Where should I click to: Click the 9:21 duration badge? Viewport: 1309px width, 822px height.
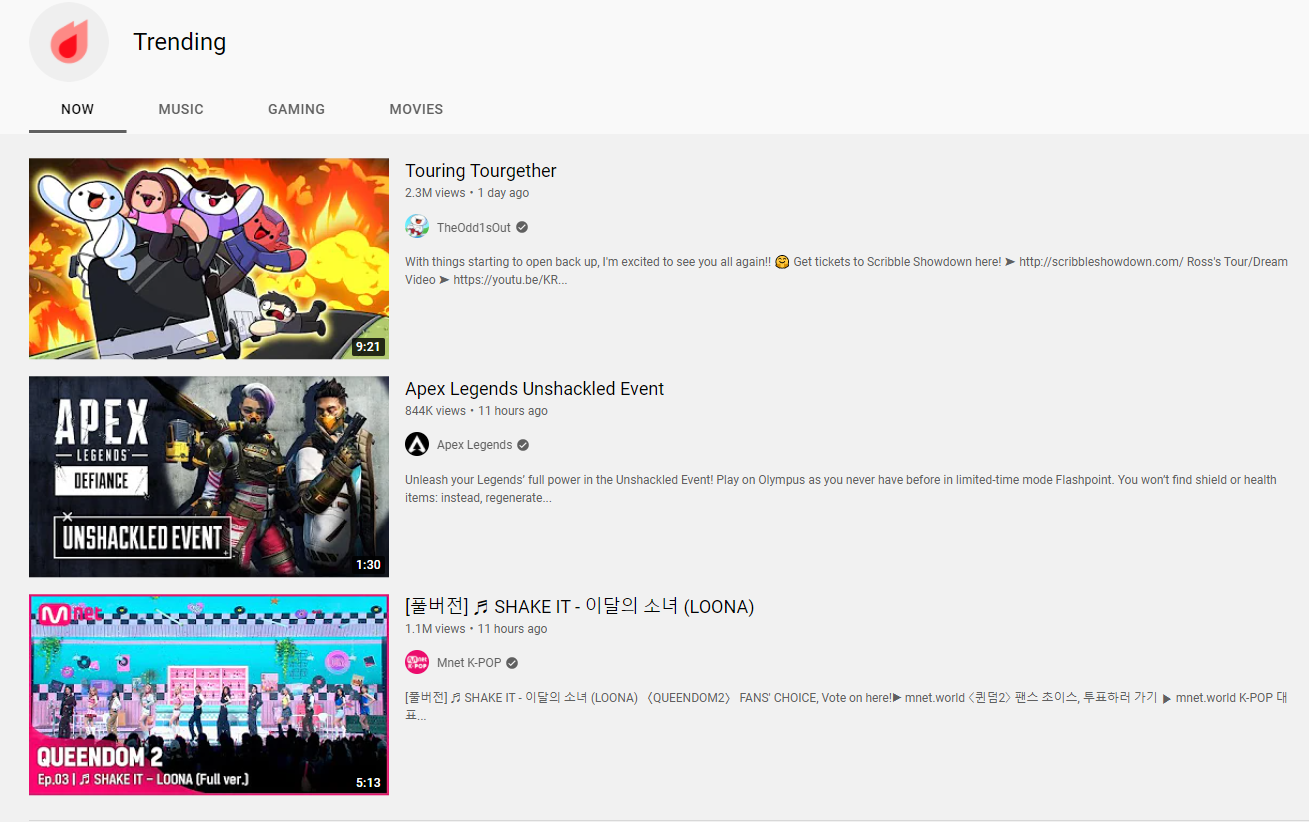[368, 347]
